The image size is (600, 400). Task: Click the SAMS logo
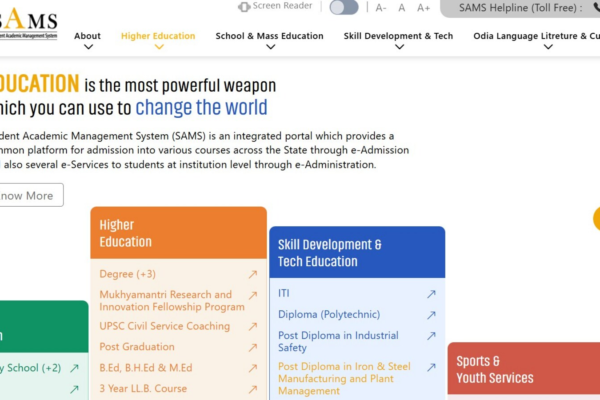28,20
